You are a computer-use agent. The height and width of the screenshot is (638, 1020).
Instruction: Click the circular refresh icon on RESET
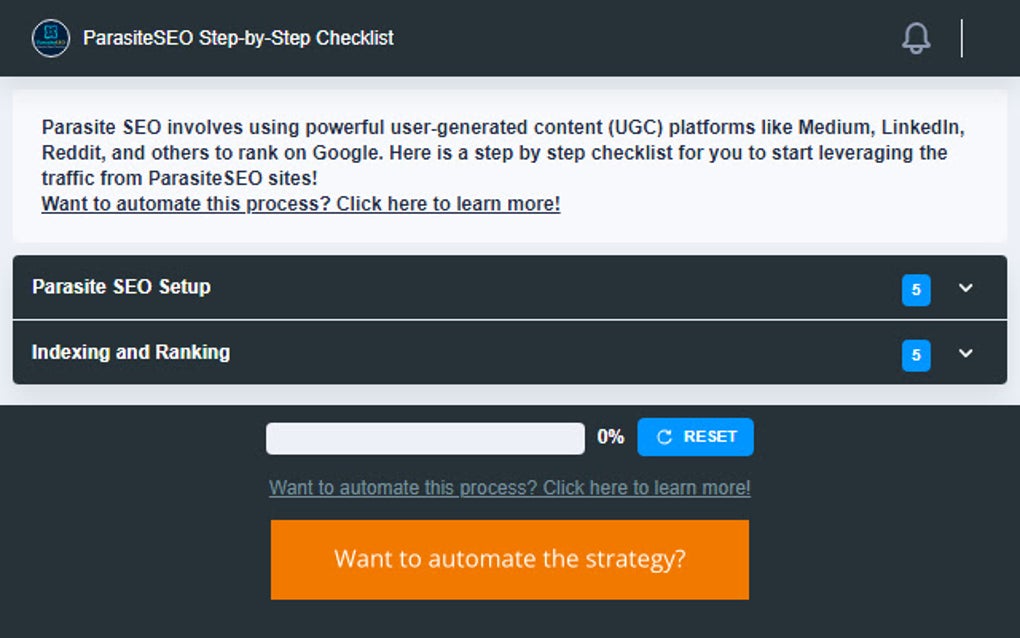click(662, 436)
